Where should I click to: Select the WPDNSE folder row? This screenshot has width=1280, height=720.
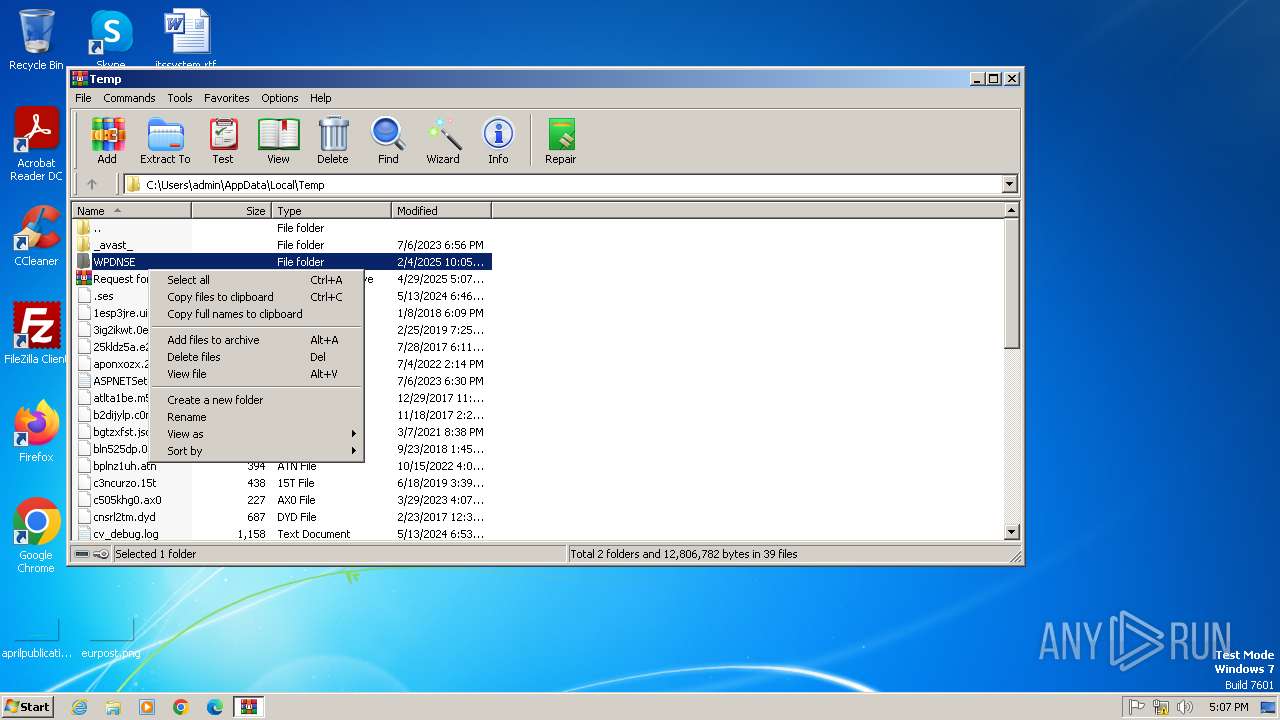pos(283,262)
